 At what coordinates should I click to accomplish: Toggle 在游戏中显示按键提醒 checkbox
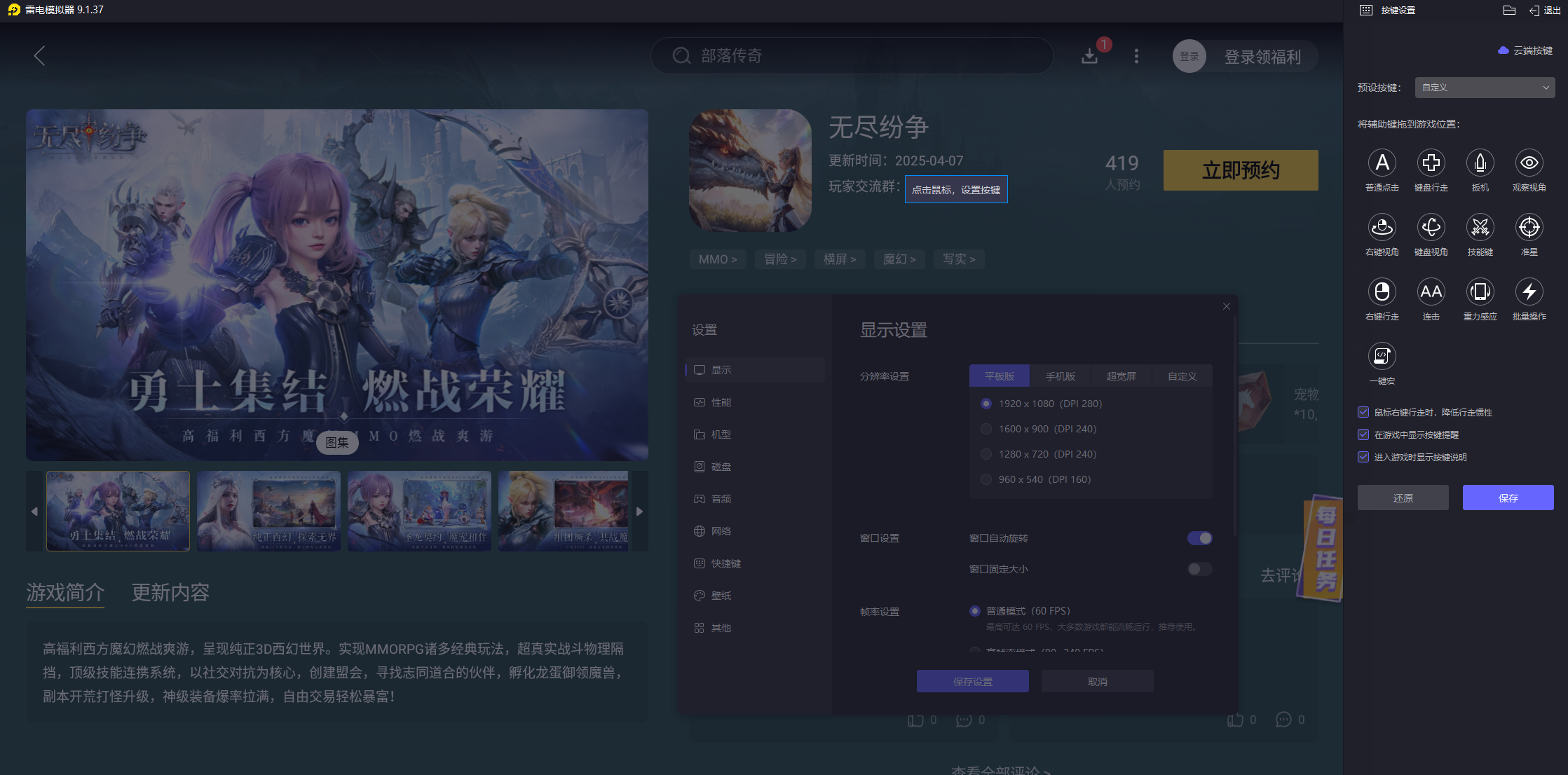1363,434
